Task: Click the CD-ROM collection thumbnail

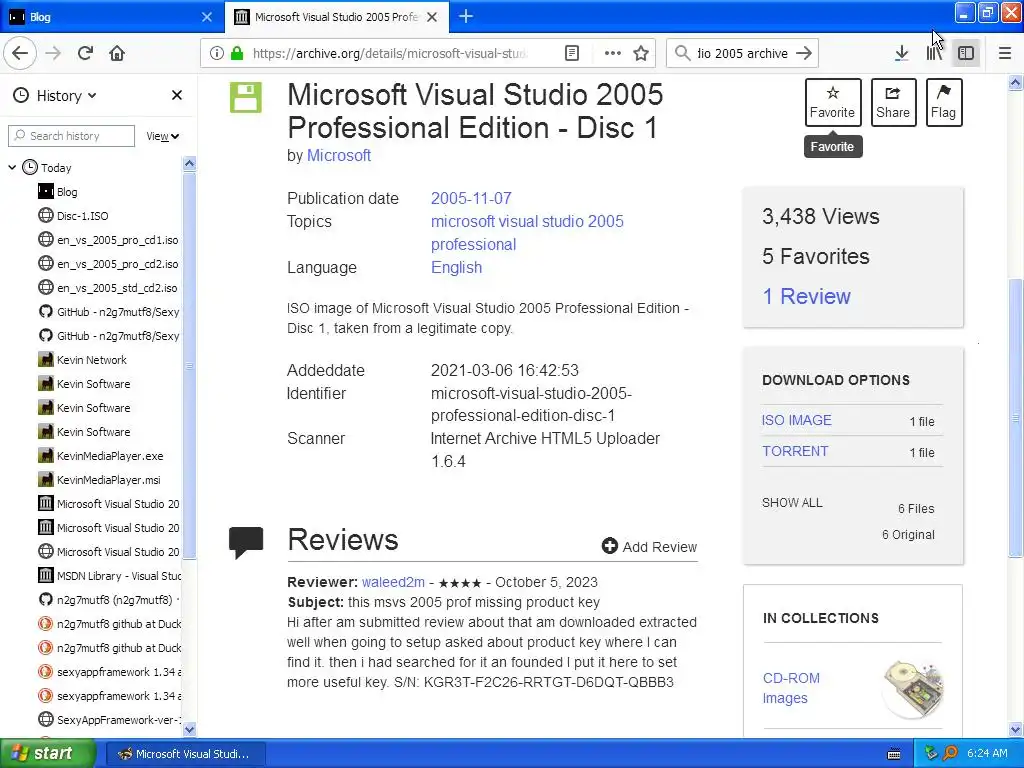Action: point(913,689)
